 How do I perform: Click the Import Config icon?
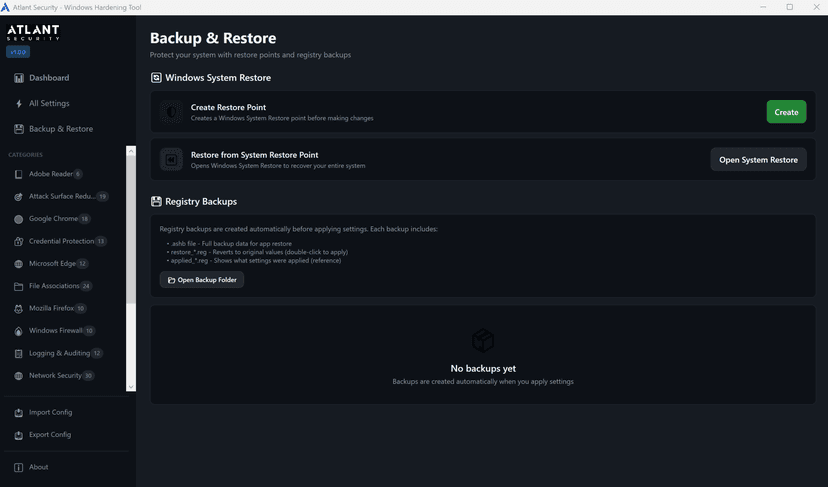point(18,413)
